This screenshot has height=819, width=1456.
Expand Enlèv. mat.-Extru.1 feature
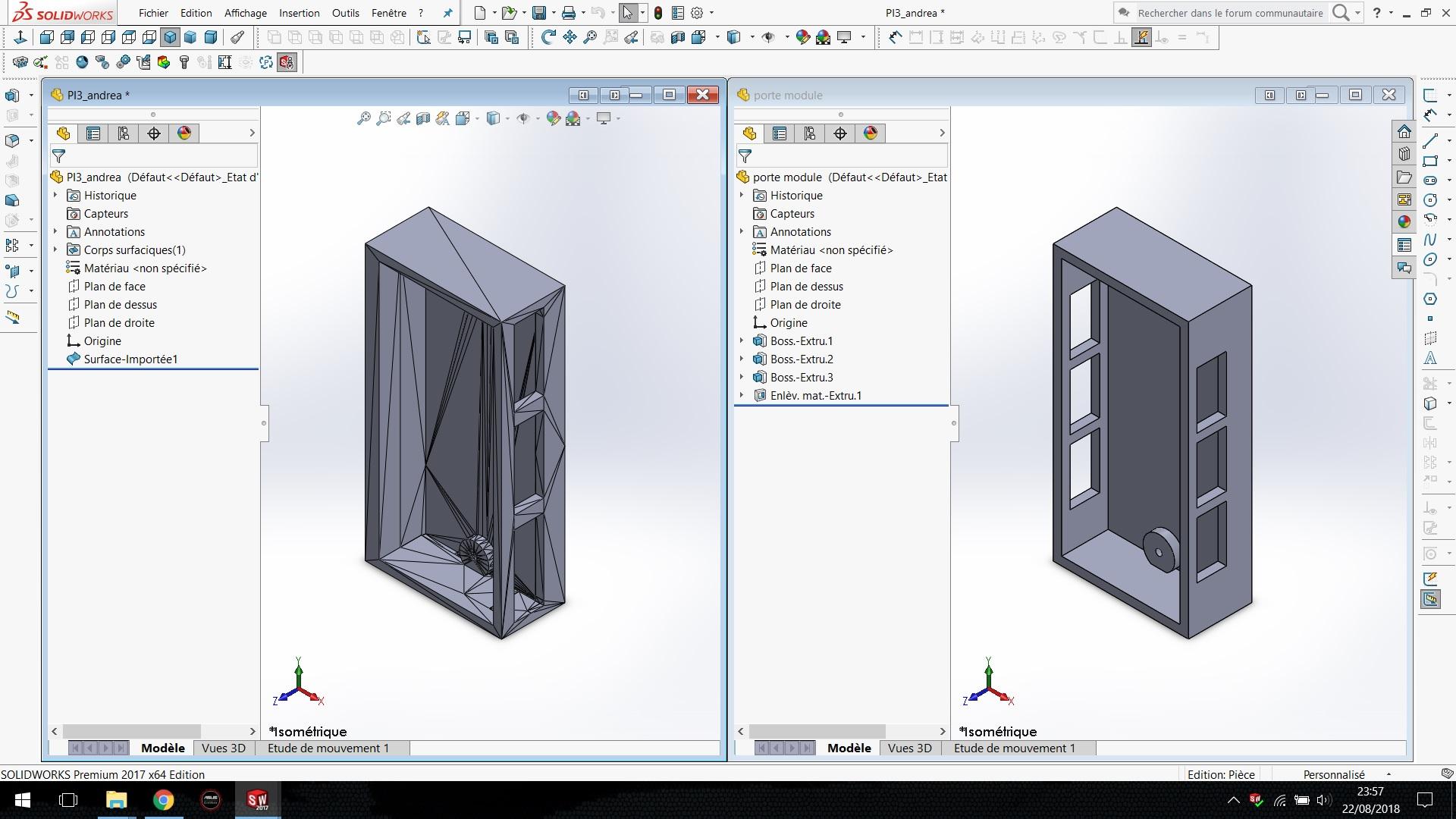point(742,395)
